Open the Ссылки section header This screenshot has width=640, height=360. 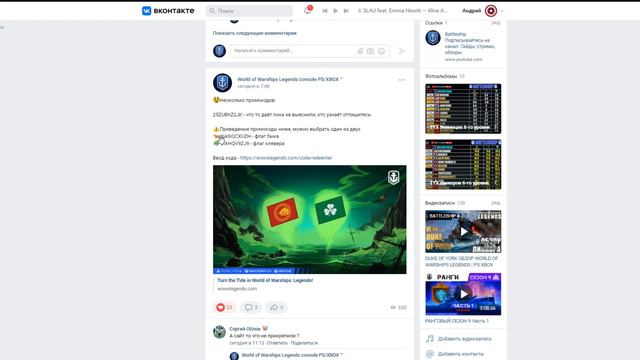[x=433, y=23]
